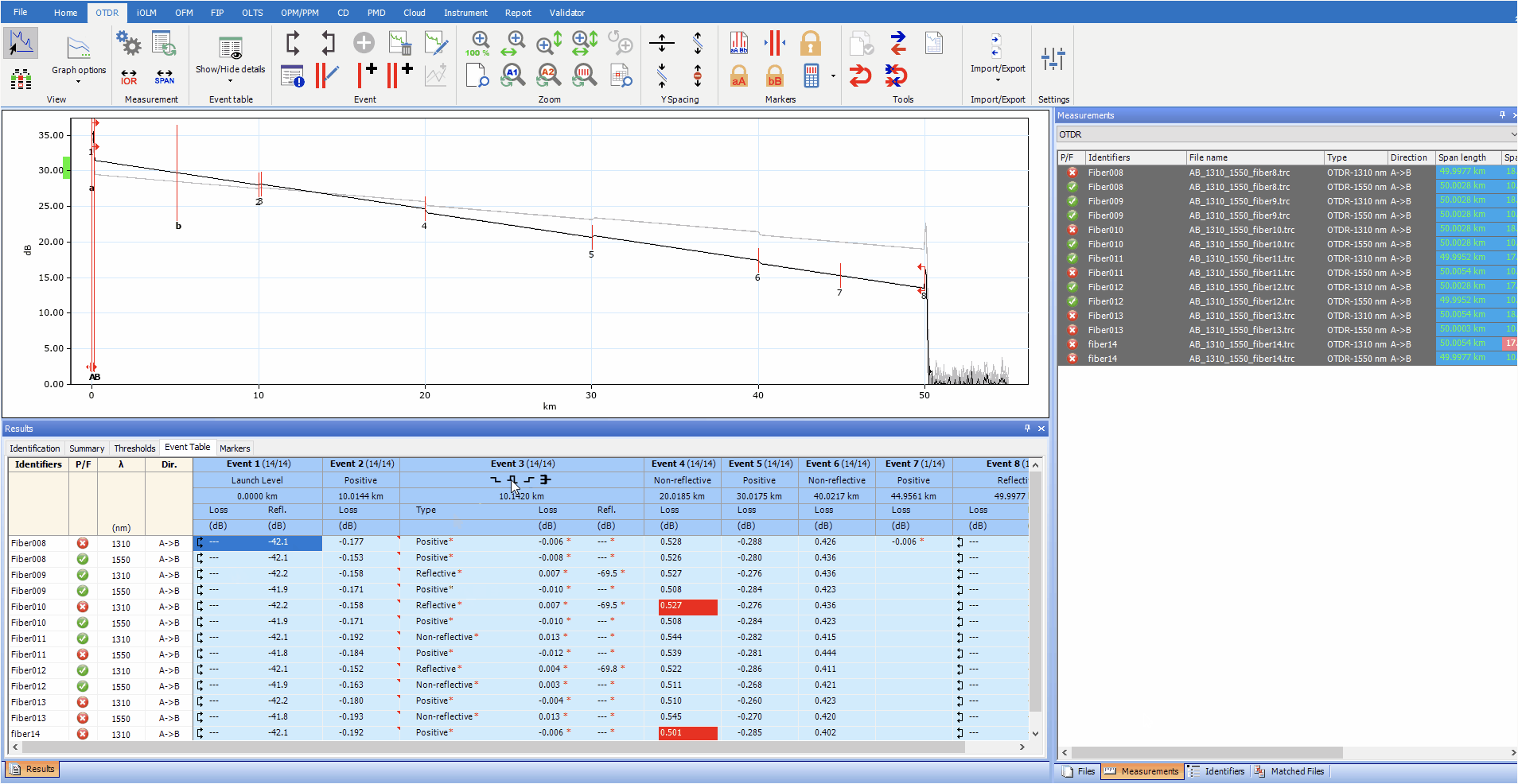Click the edit span red bars pencil icon
This screenshot has width=1518, height=784.
[328, 76]
